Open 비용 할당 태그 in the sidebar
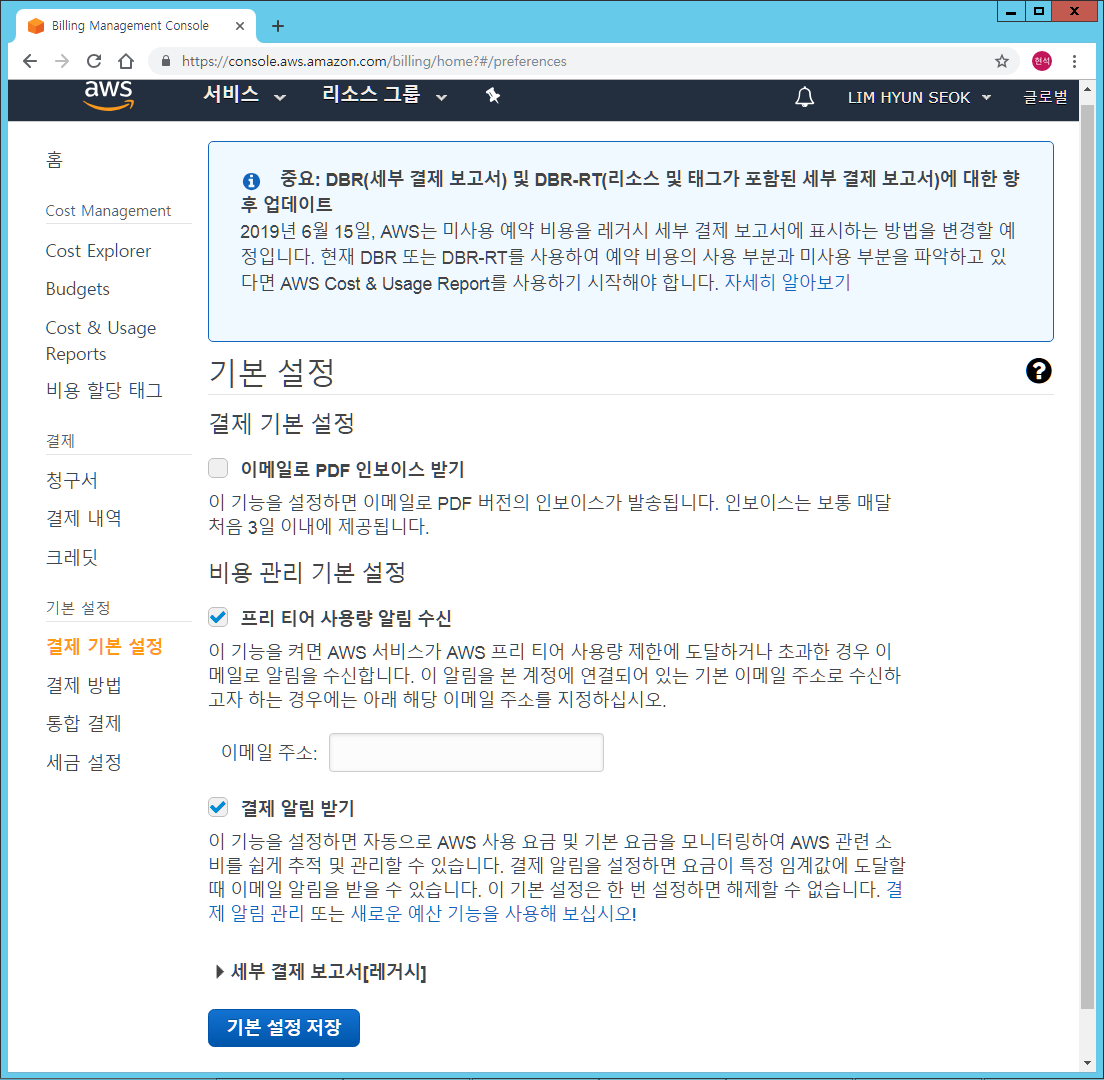The width and height of the screenshot is (1104, 1080). (x=104, y=390)
